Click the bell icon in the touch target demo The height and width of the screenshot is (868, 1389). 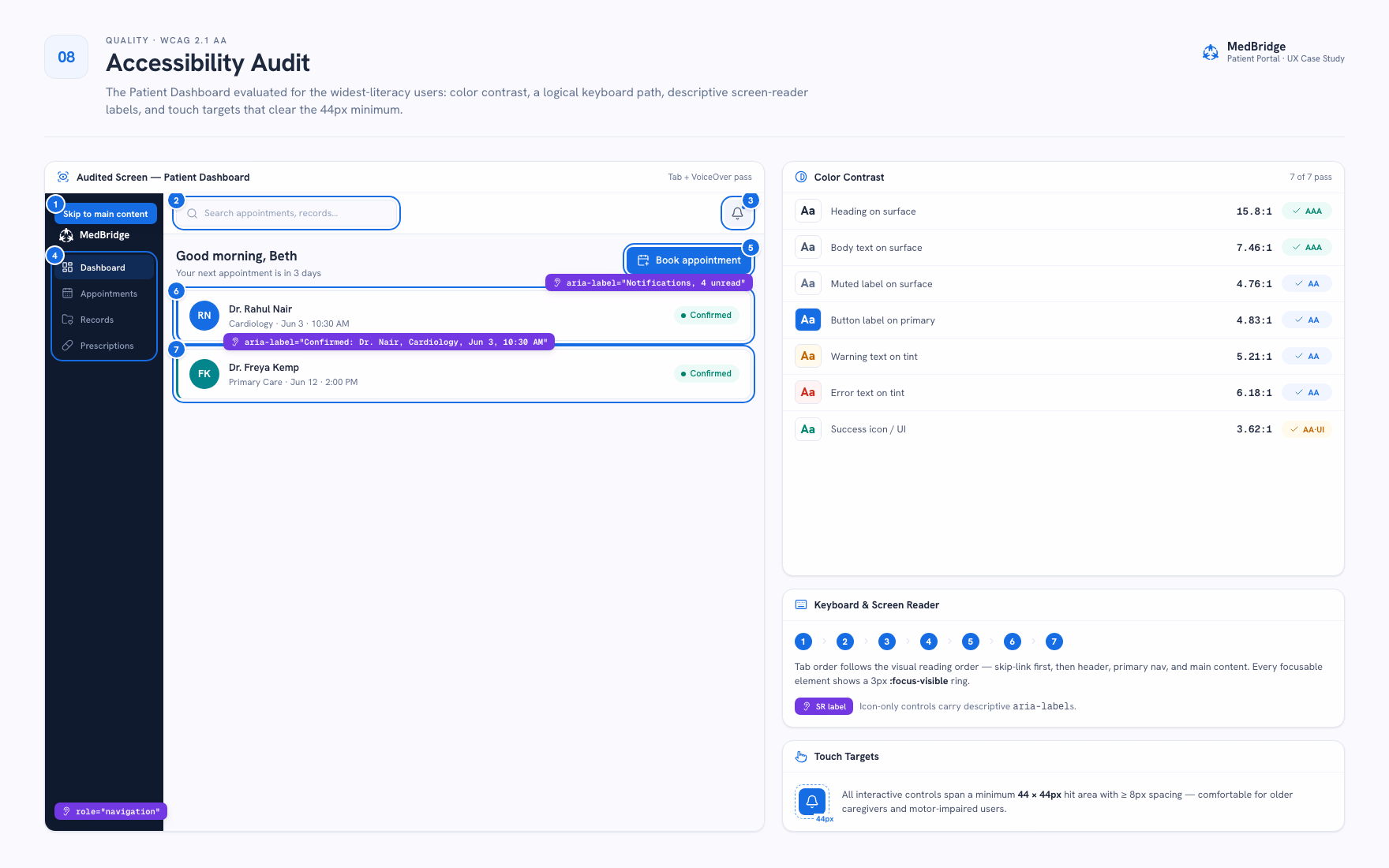[812, 802]
